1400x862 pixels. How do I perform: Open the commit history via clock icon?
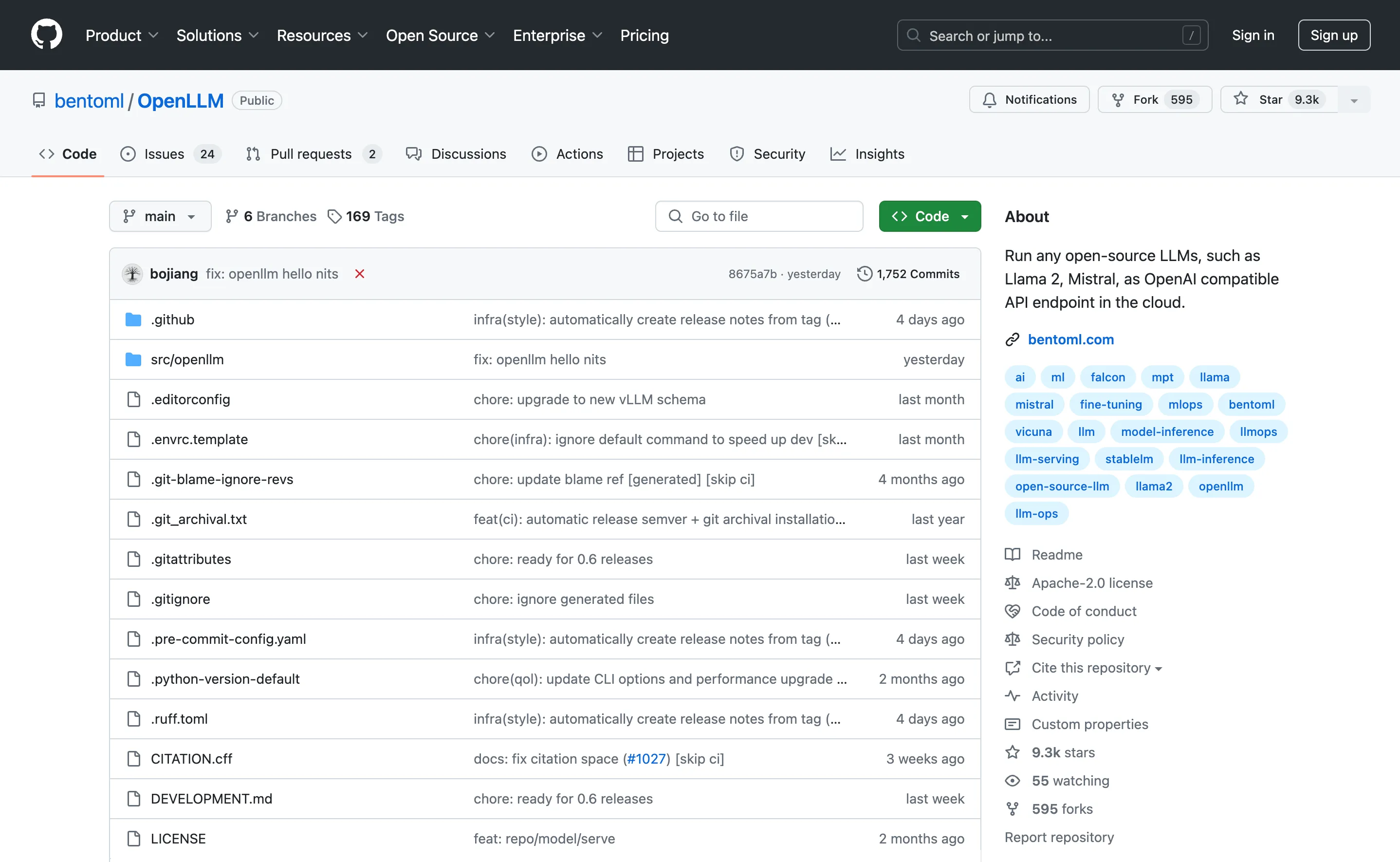pyautogui.click(x=864, y=274)
